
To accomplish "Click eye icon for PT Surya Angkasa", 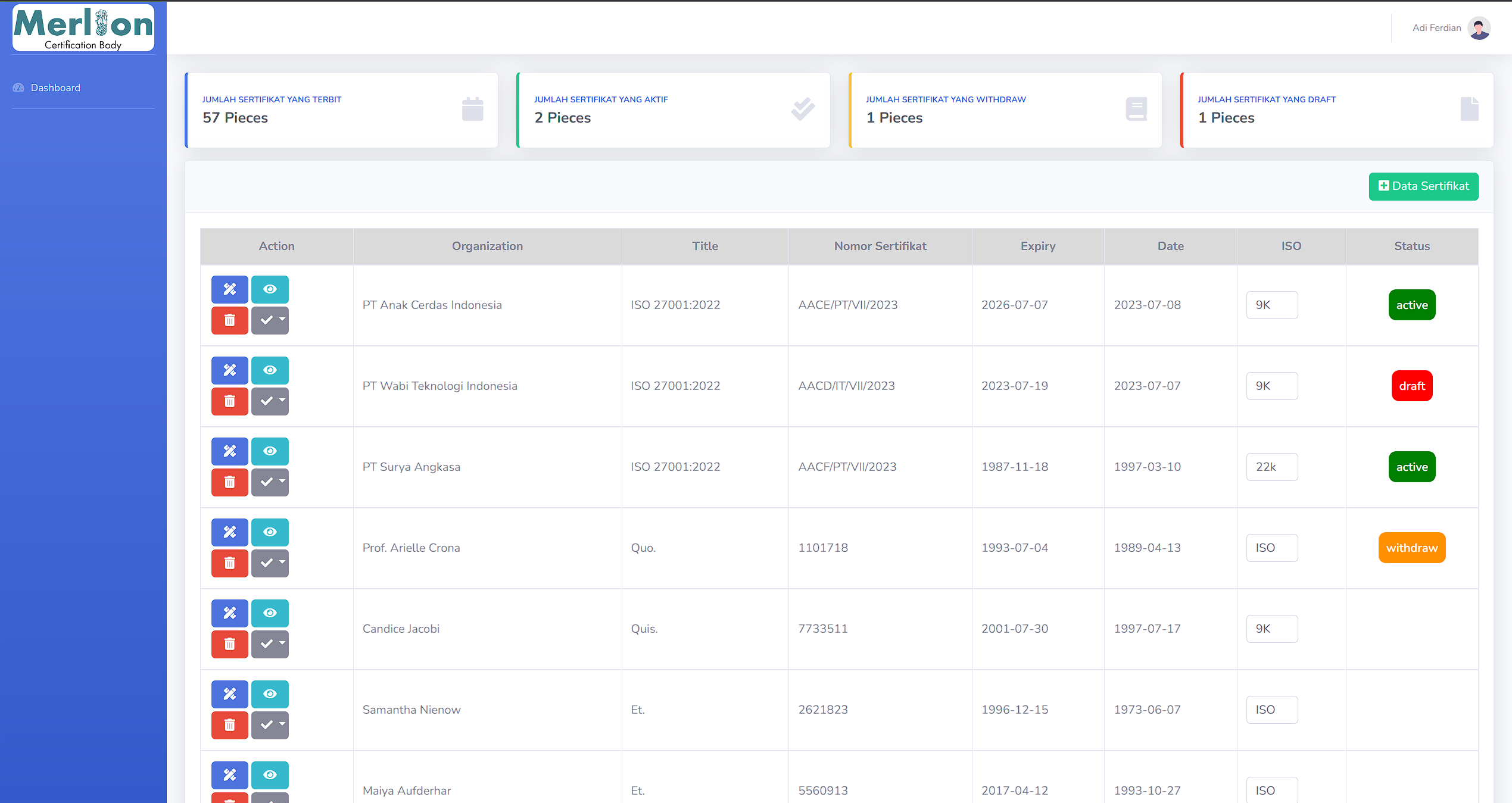I will pos(270,451).
